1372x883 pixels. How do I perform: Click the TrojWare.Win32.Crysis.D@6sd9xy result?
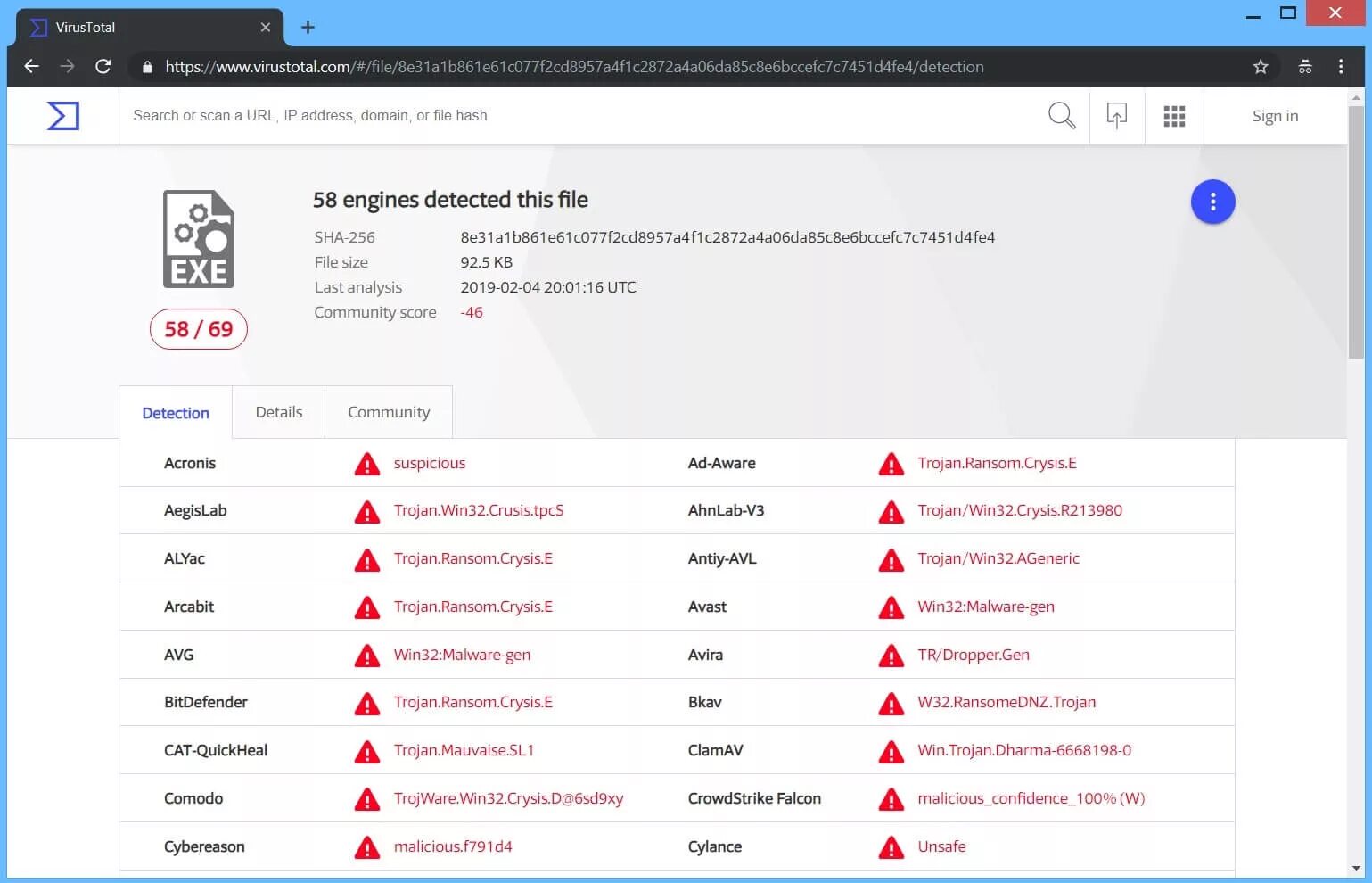[x=509, y=798]
